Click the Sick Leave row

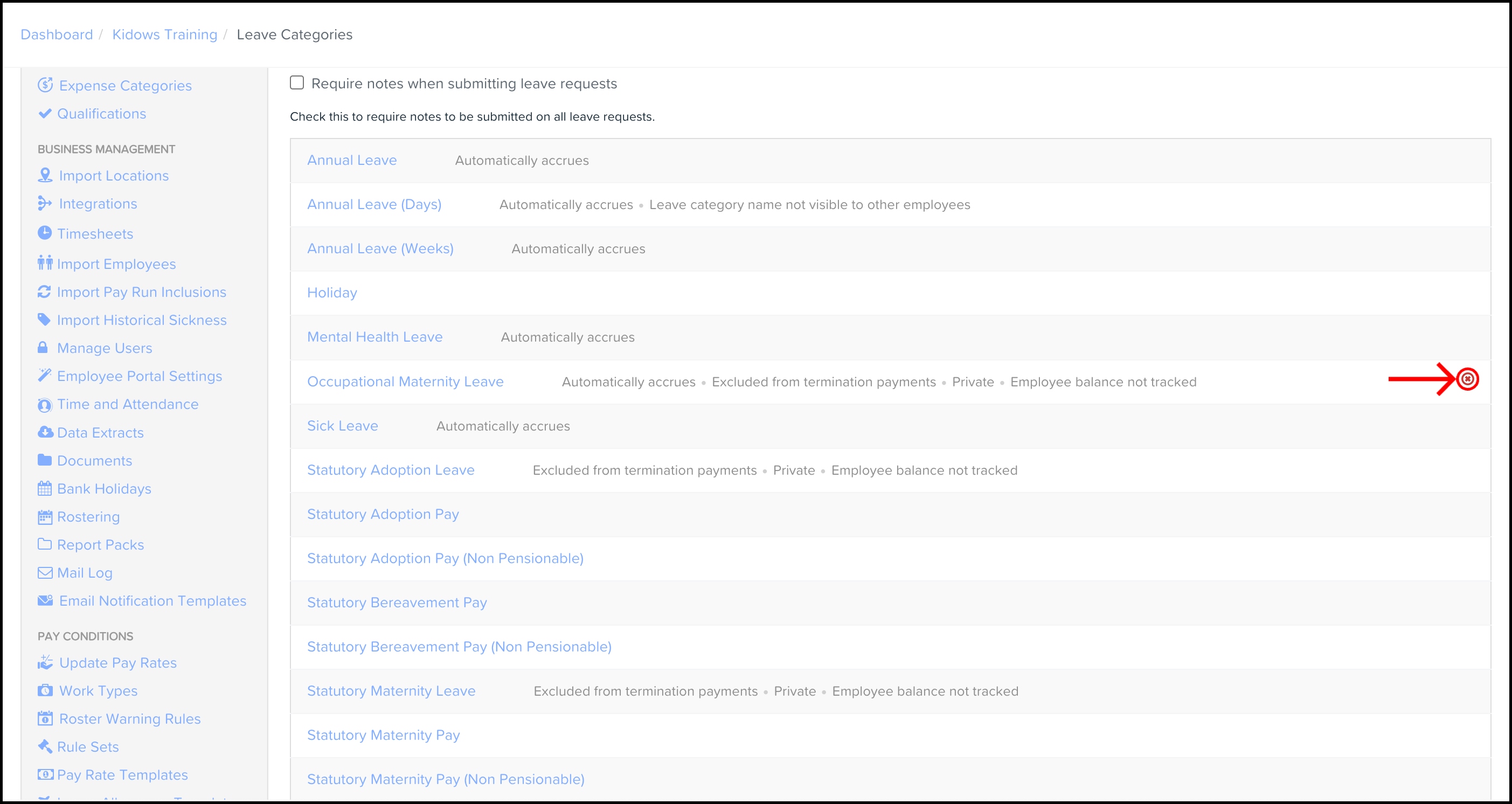click(342, 426)
